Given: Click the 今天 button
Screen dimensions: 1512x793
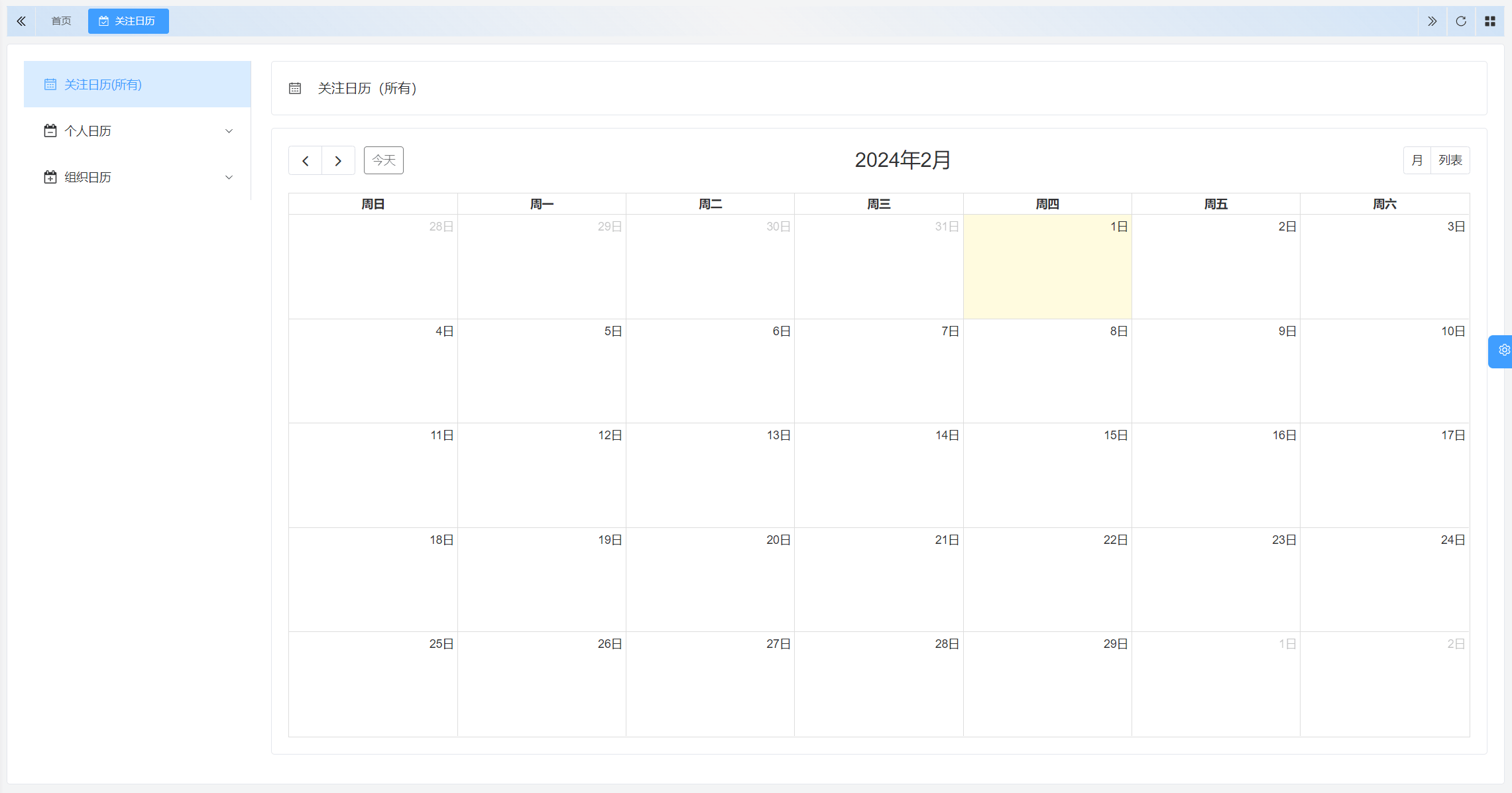Looking at the screenshot, I should [x=383, y=160].
